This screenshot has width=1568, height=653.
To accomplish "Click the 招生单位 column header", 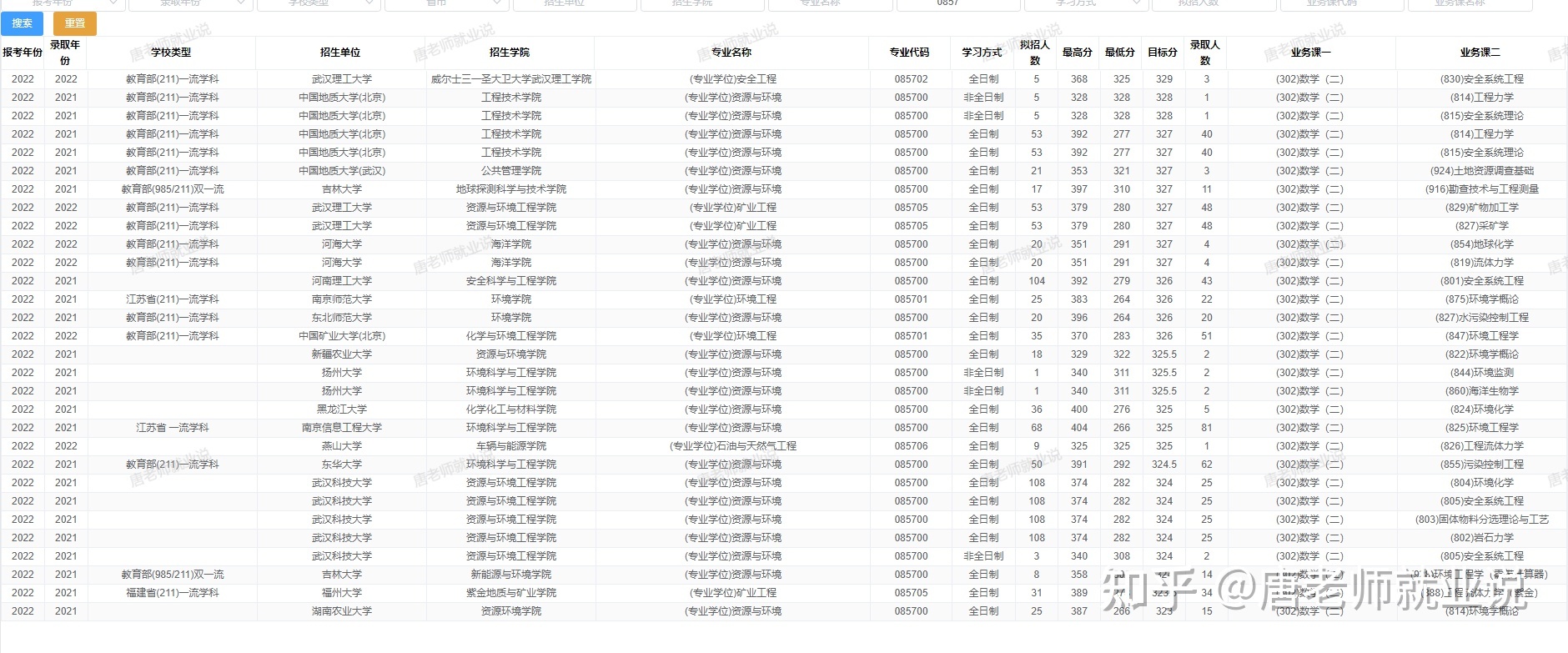I will tap(340, 52).
